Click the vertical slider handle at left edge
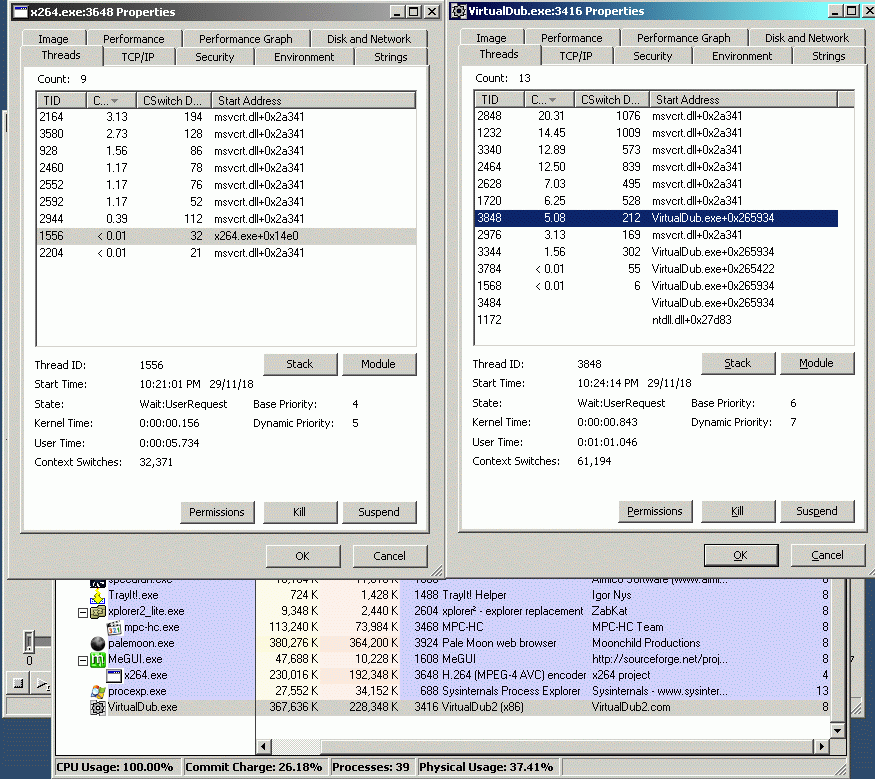The image size is (875, 779). [x=28, y=642]
